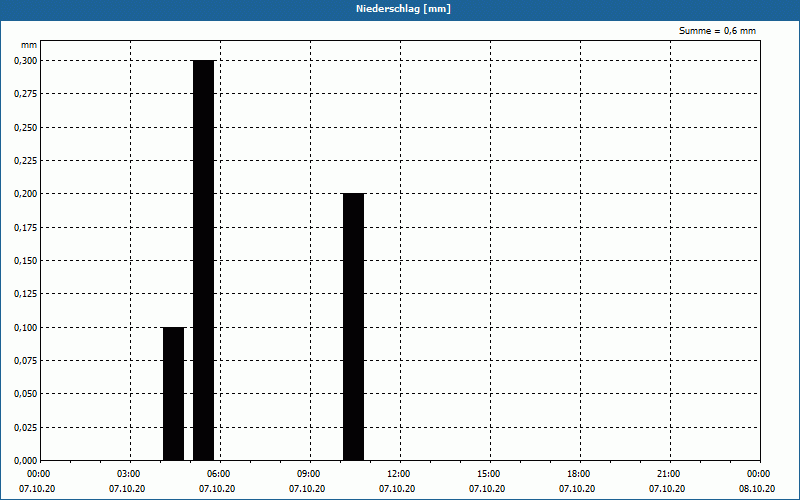The height and width of the screenshot is (500, 800).
Task: Click the 0,025 y-axis label
Action: (x=25, y=428)
